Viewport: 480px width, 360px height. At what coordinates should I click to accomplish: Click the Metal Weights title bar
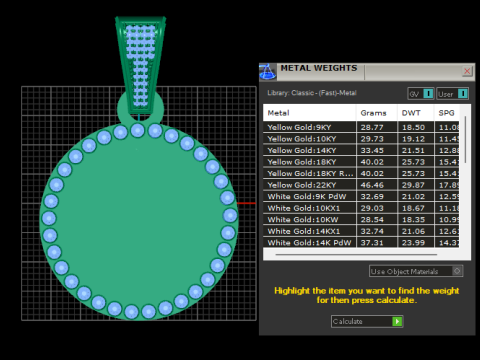tap(367, 71)
